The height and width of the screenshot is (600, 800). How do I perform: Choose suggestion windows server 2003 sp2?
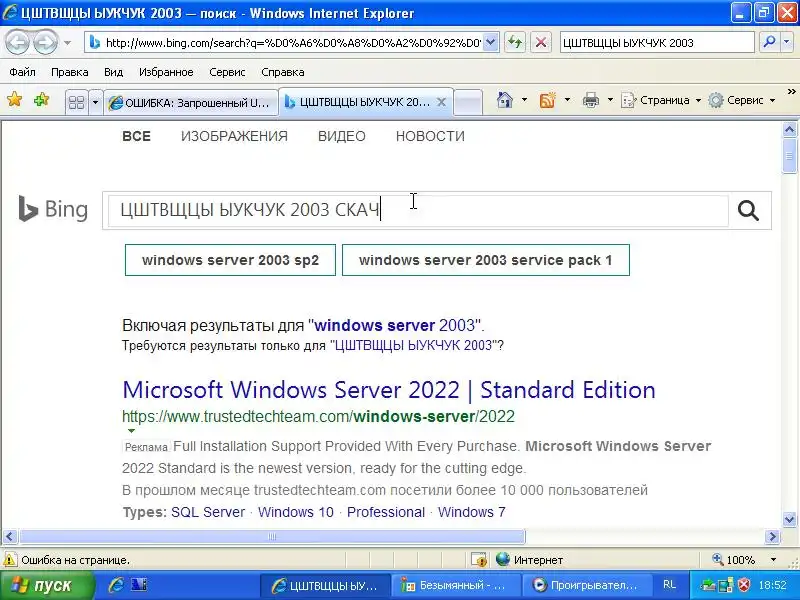coord(230,260)
